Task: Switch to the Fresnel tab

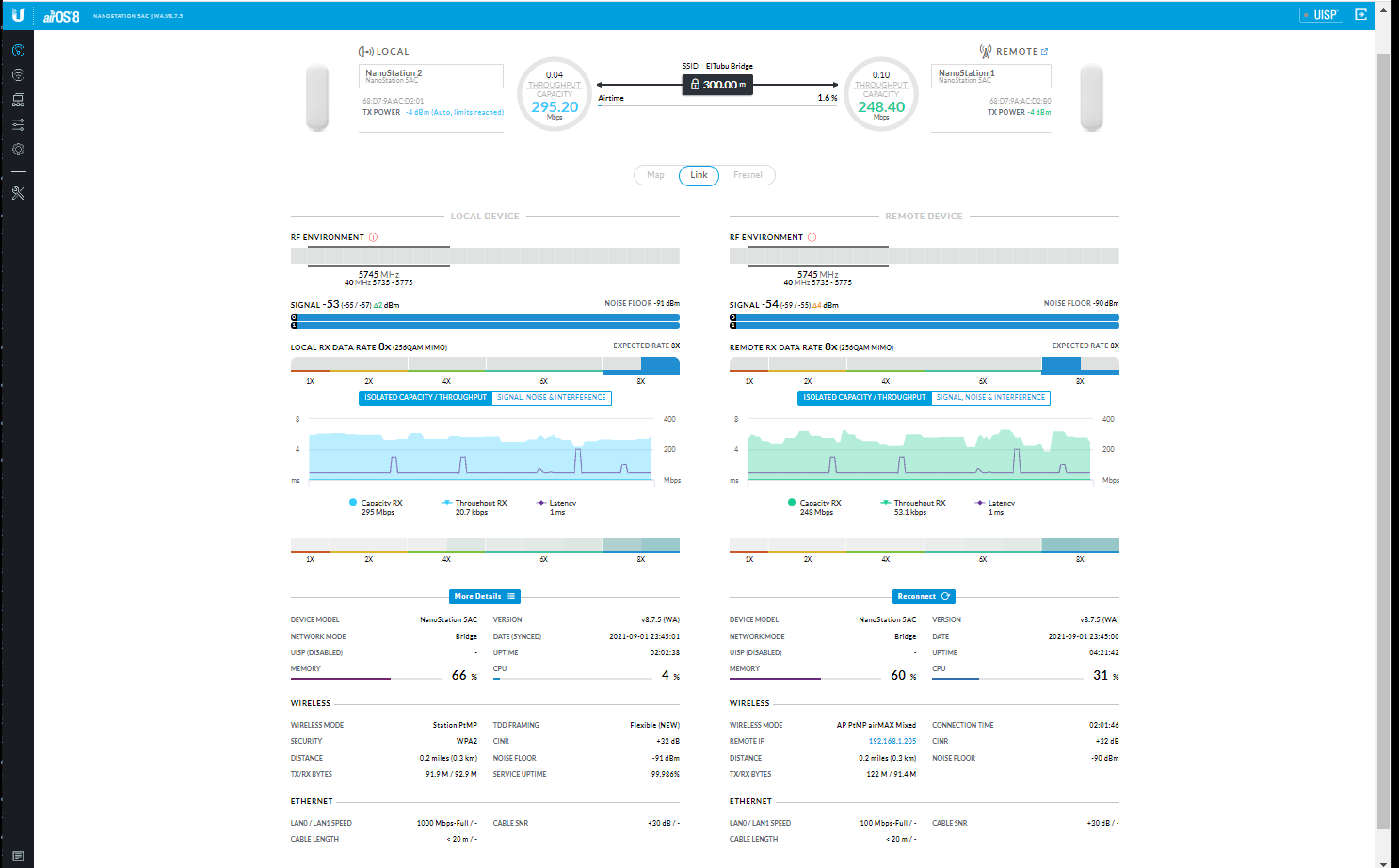Action: 748,175
